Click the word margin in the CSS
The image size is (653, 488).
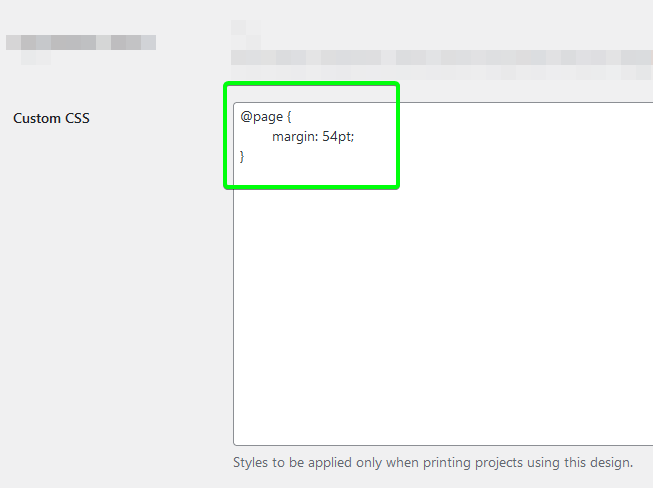(293, 137)
